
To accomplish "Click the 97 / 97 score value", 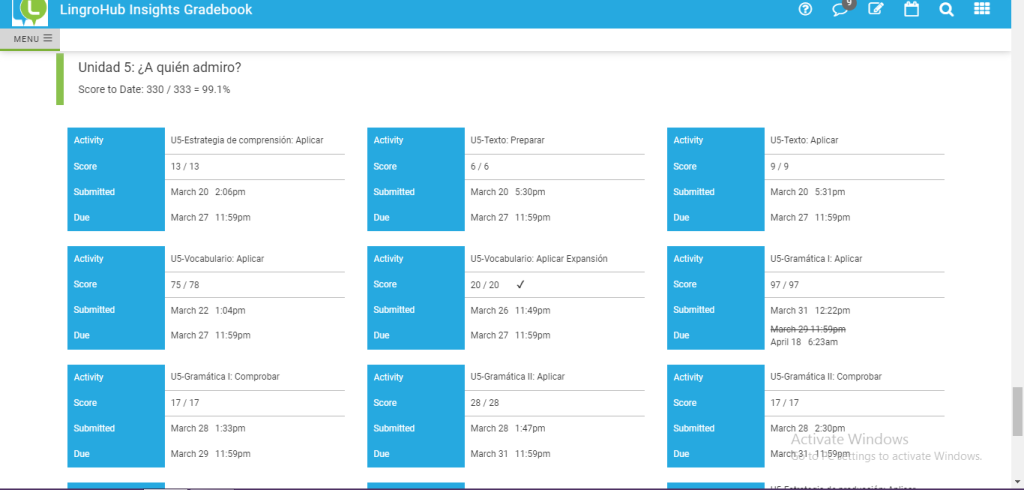I will [784, 285].
